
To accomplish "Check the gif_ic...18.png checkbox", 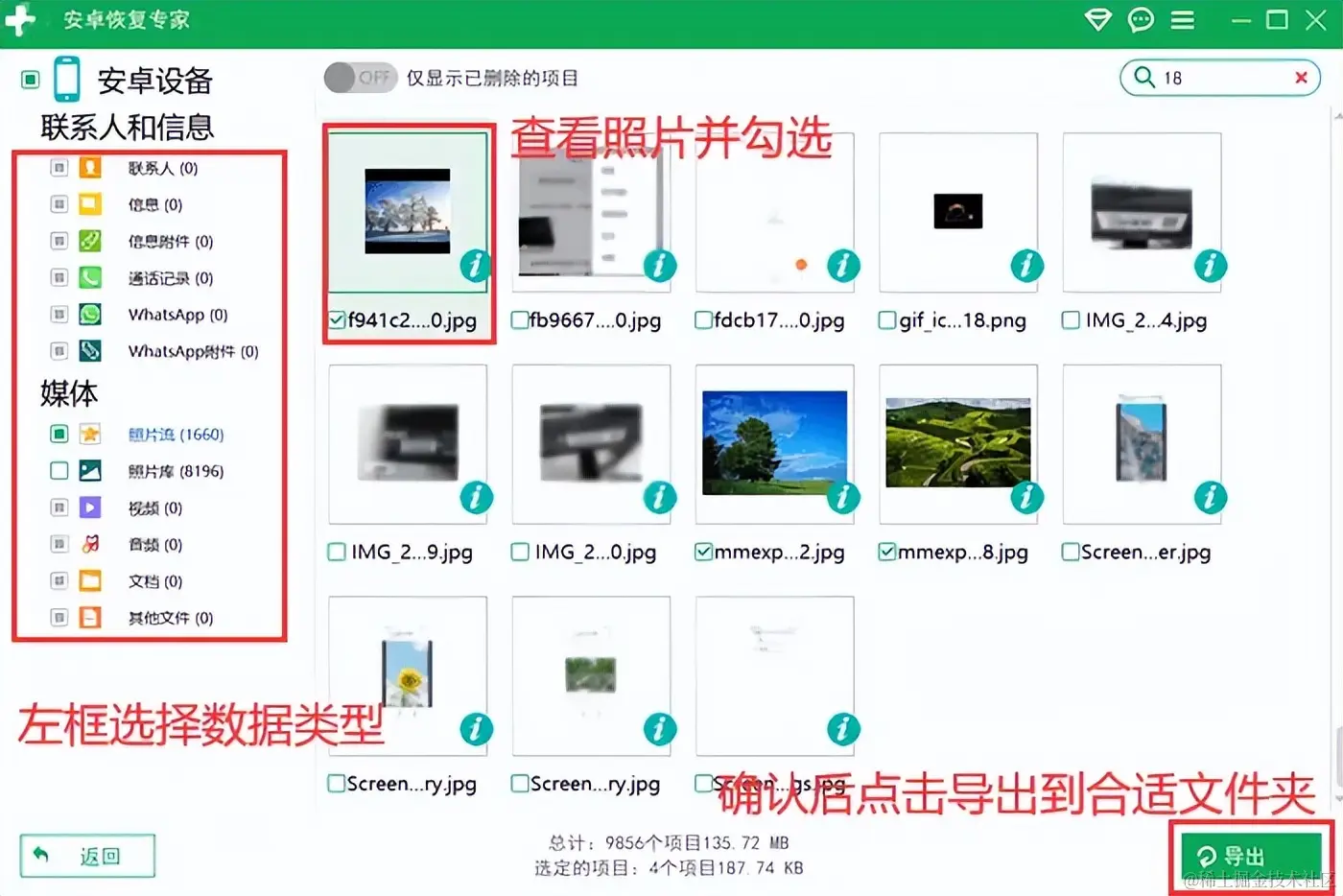I will point(887,320).
